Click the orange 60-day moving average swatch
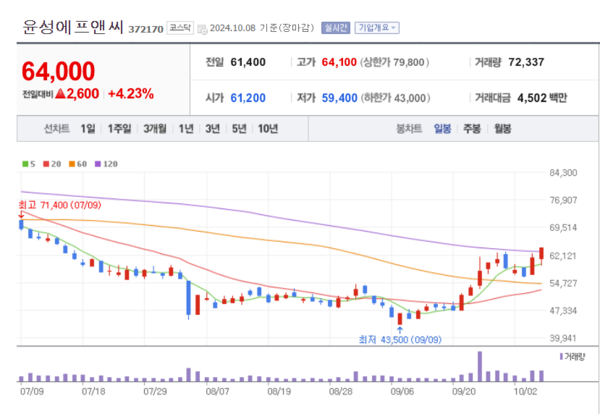 72,164
